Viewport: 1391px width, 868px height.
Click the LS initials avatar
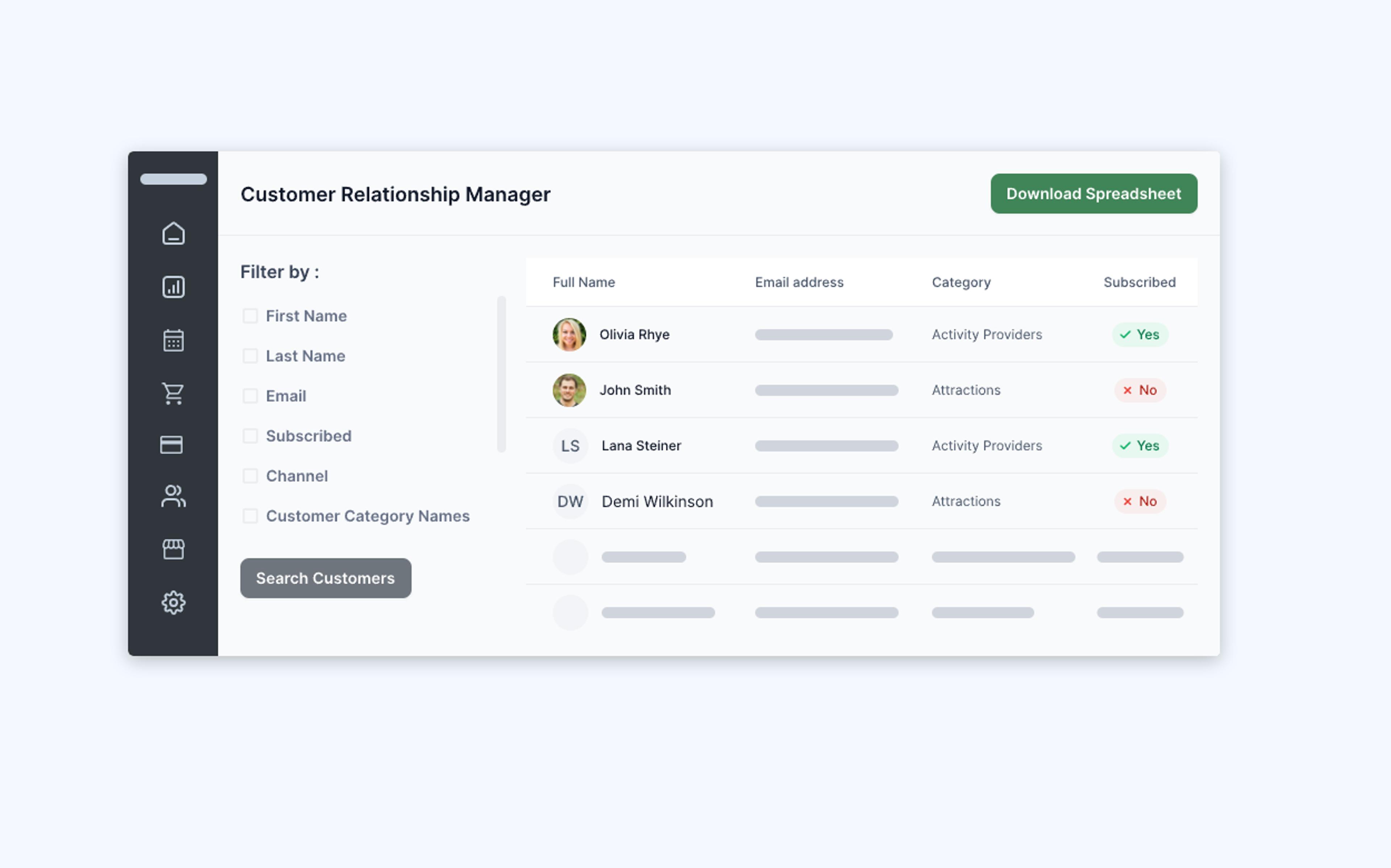[x=571, y=446]
